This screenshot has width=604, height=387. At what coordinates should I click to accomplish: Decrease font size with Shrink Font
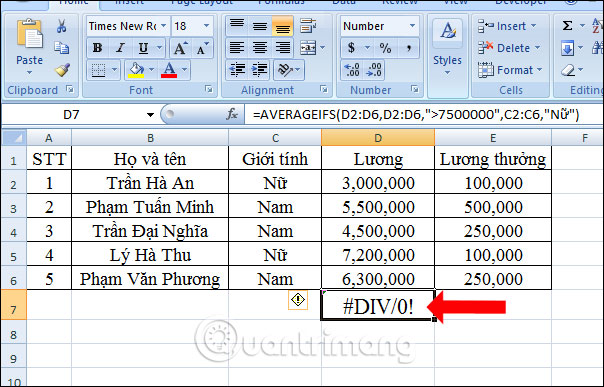pyautogui.click(x=203, y=49)
